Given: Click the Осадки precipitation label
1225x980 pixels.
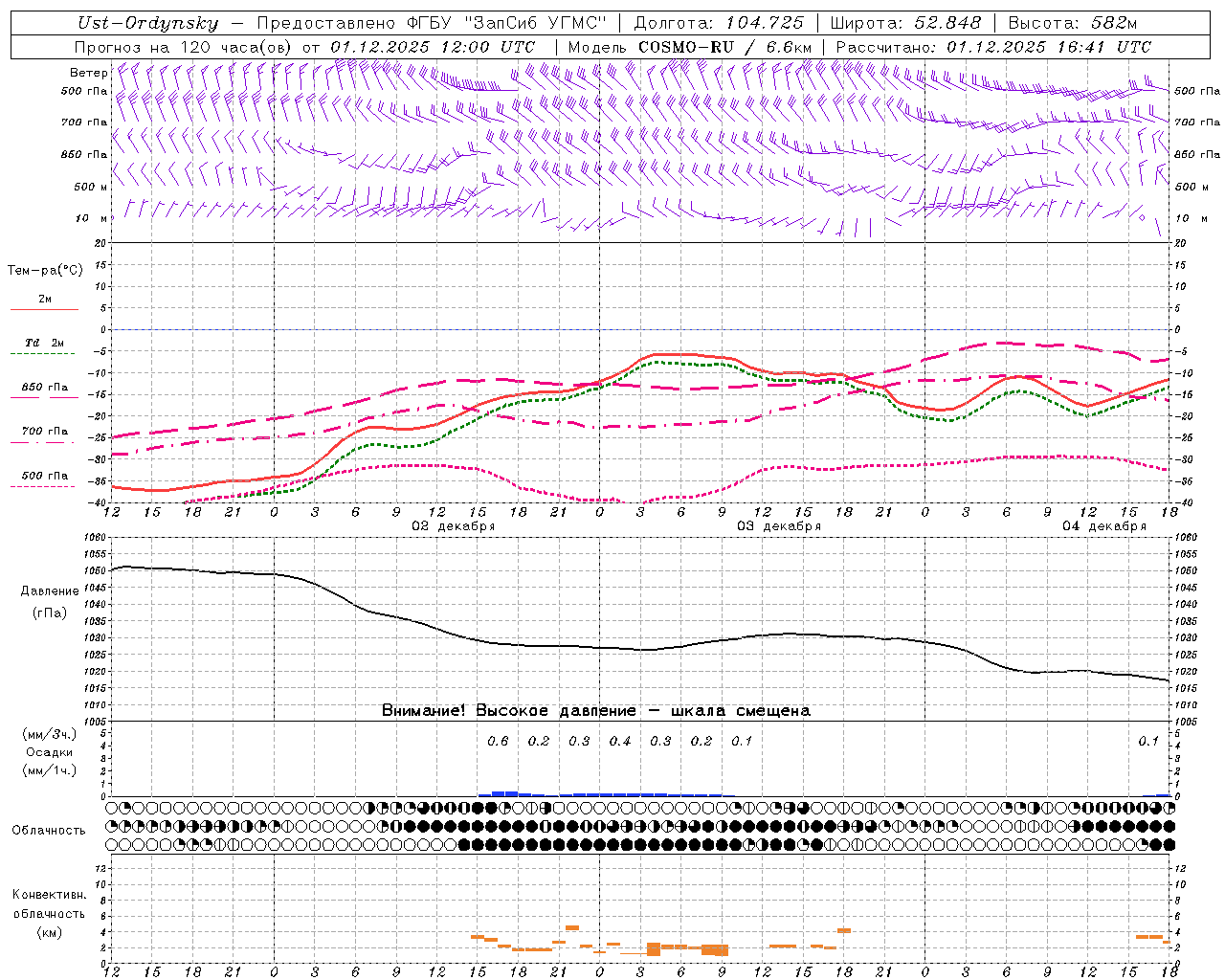Looking at the screenshot, I should tap(49, 752).
